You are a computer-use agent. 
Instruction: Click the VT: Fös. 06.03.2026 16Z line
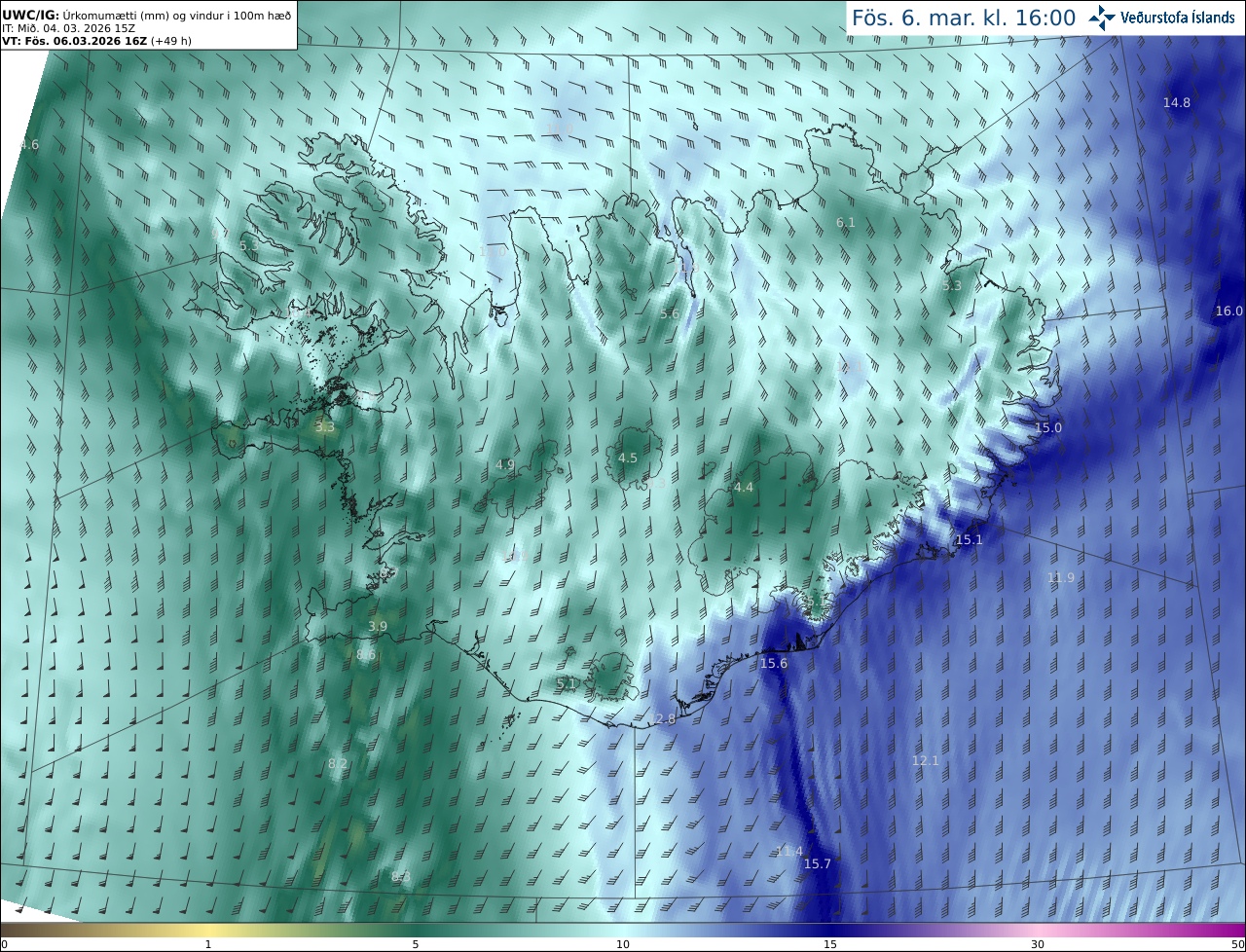click(x=96, y=41)
